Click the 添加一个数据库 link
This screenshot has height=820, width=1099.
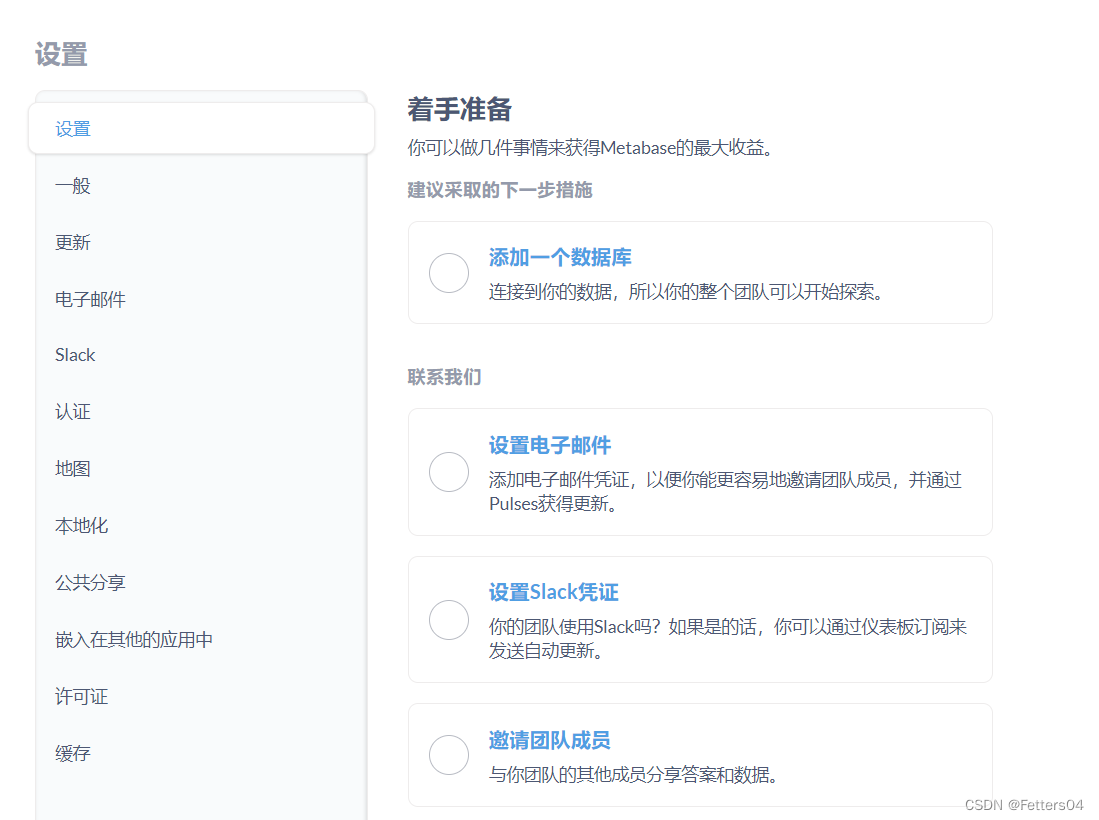click(560, 257)
